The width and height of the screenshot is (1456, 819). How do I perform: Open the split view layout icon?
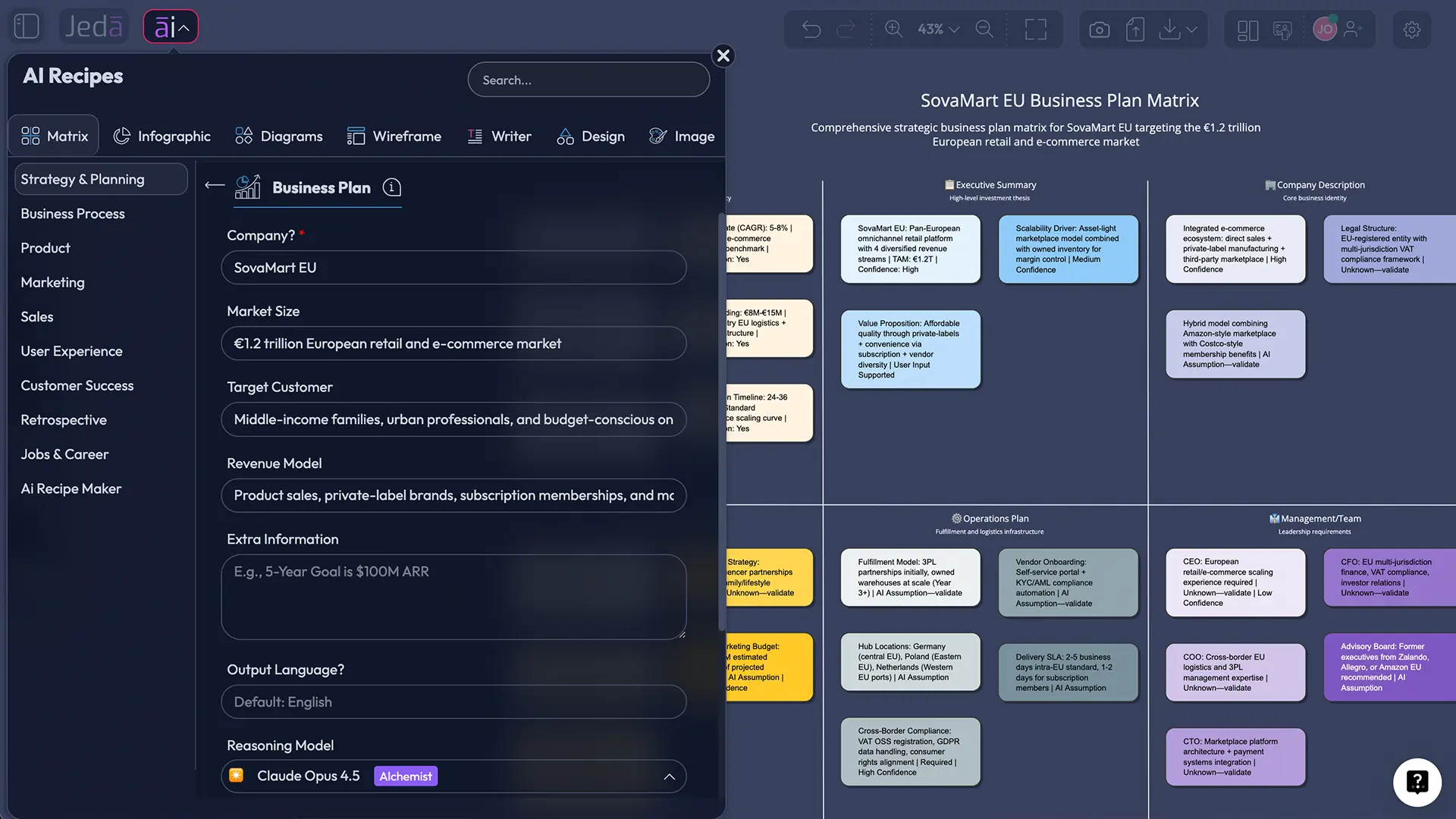[x=1247, y=30]
